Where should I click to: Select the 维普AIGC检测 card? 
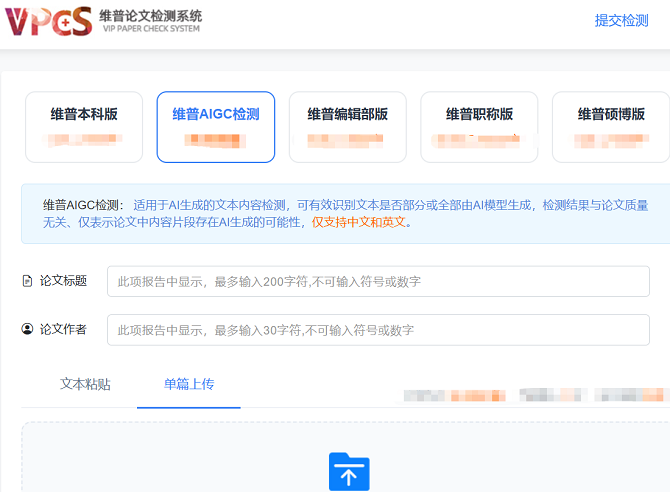click(215, 127)
